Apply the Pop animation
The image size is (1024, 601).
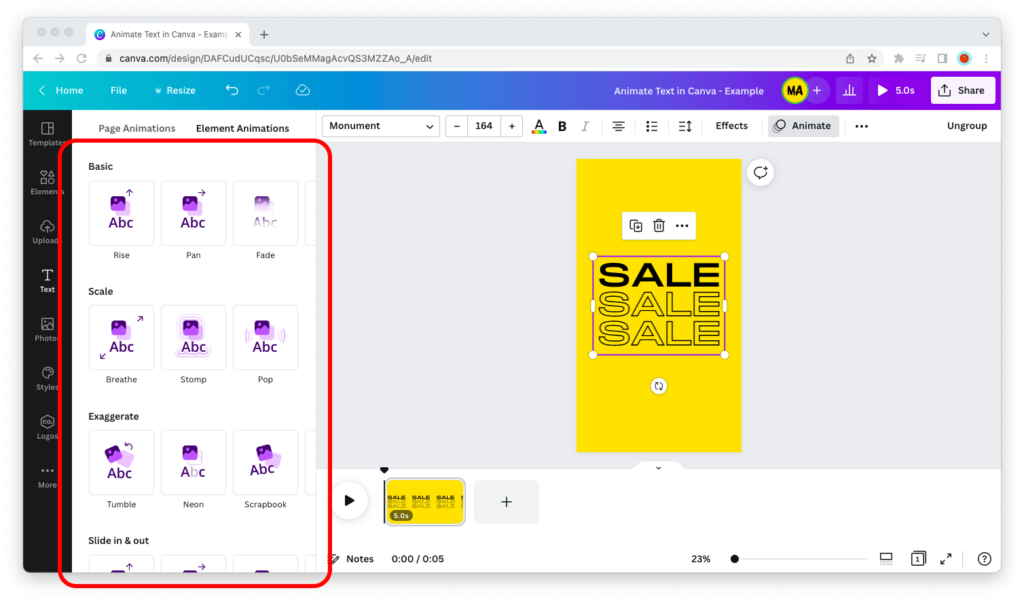265,338
